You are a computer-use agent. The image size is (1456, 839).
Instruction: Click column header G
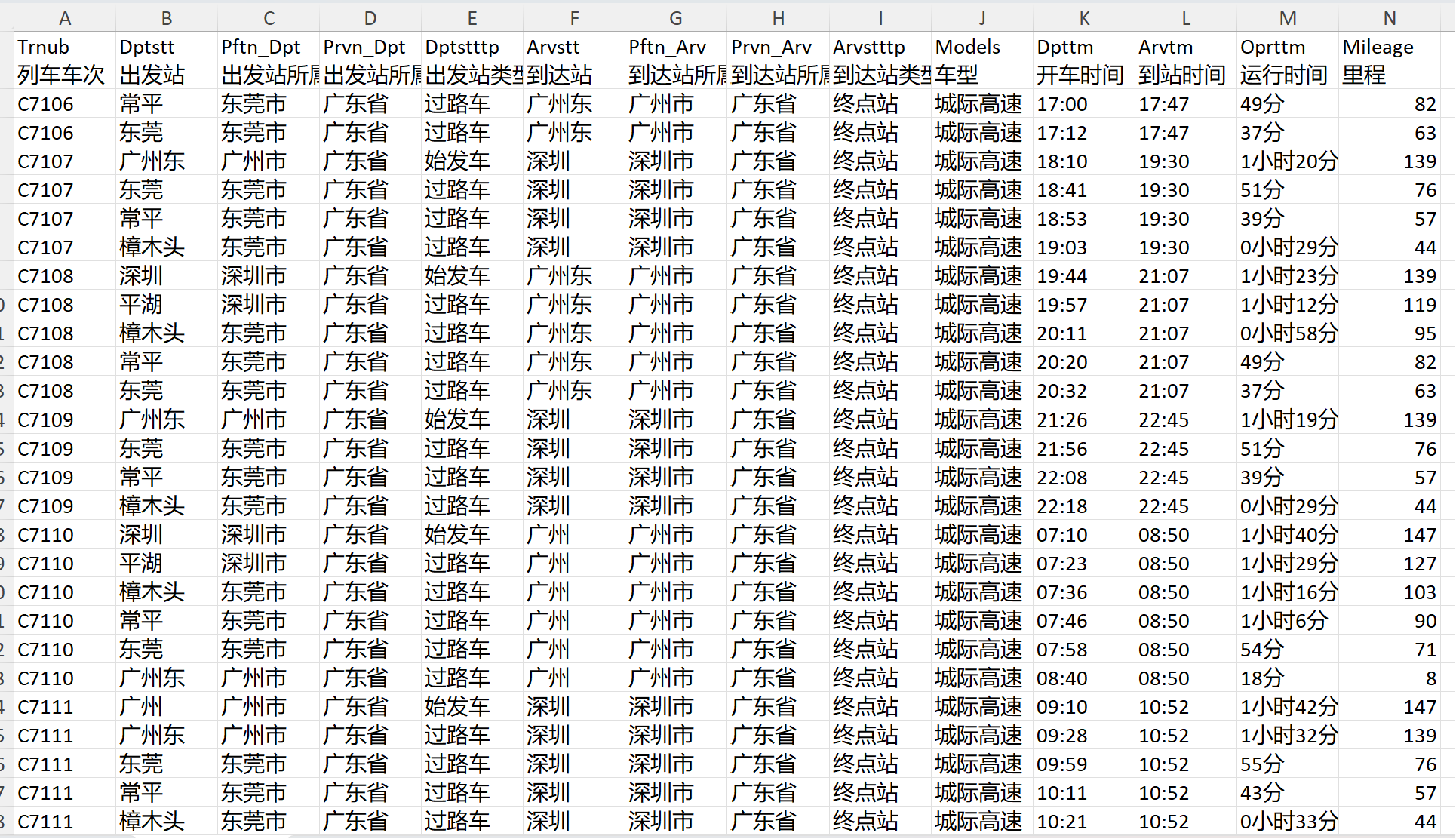[675, 18]
